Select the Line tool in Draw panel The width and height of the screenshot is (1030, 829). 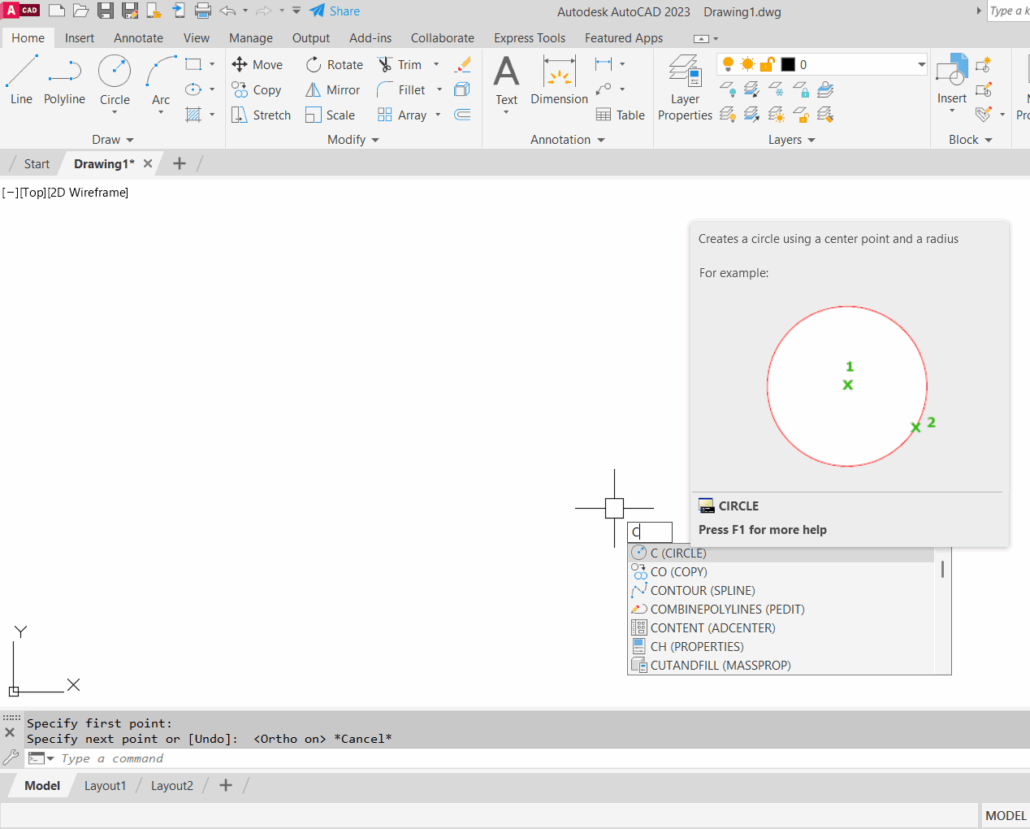pyautogui.click(x=21, y=80)
